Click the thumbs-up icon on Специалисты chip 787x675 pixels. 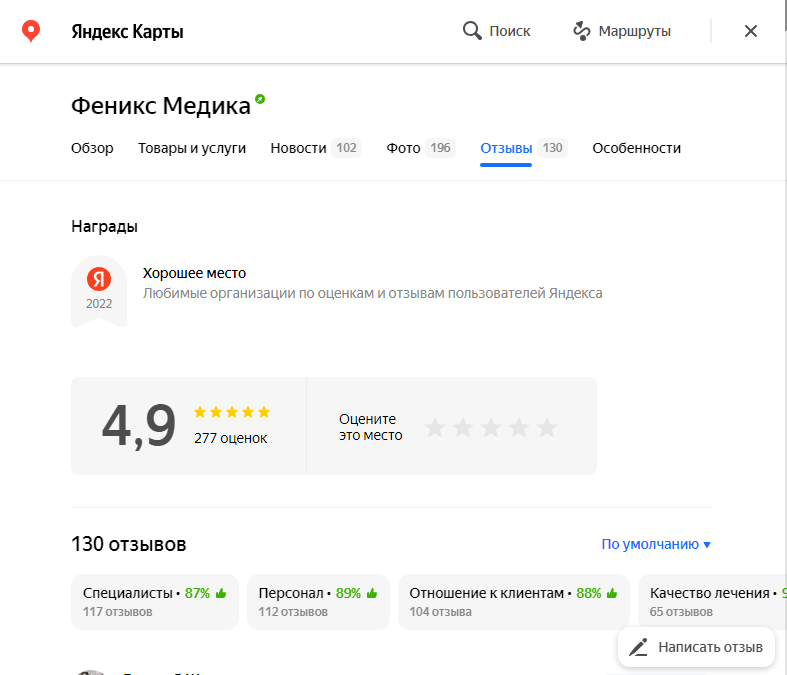pyautogui.click(x=221, y=593)
